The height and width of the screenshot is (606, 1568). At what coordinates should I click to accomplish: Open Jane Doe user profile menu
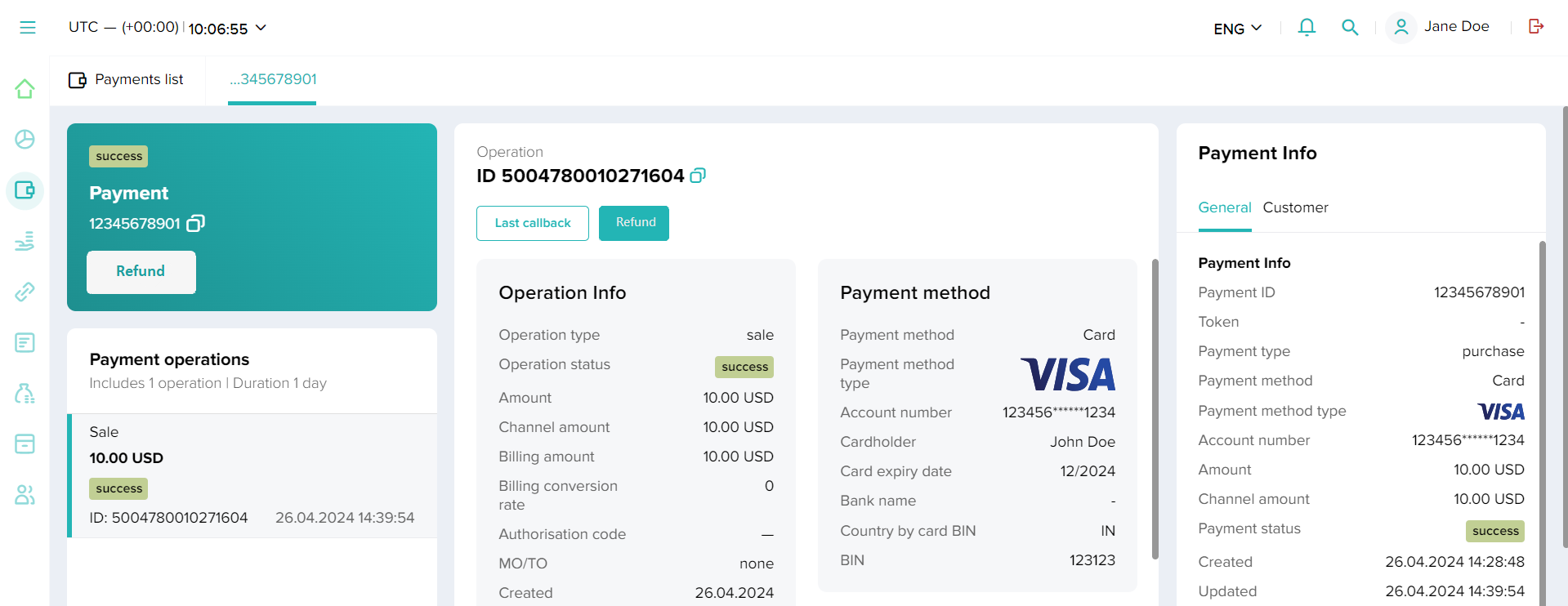pyautogui.click(x=1440, y=27)
